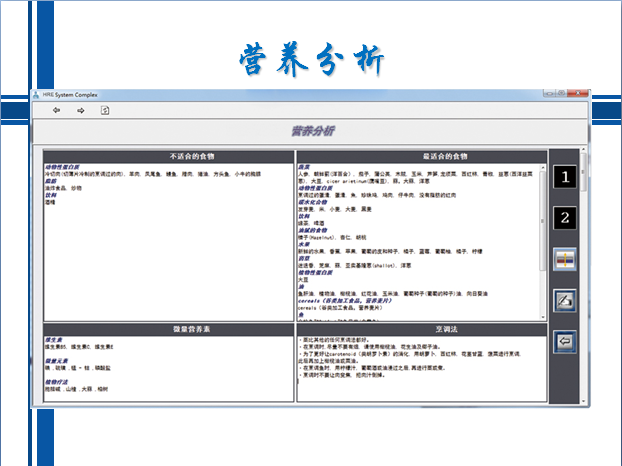Click the 烹调法 panel header

pos(418,329)
